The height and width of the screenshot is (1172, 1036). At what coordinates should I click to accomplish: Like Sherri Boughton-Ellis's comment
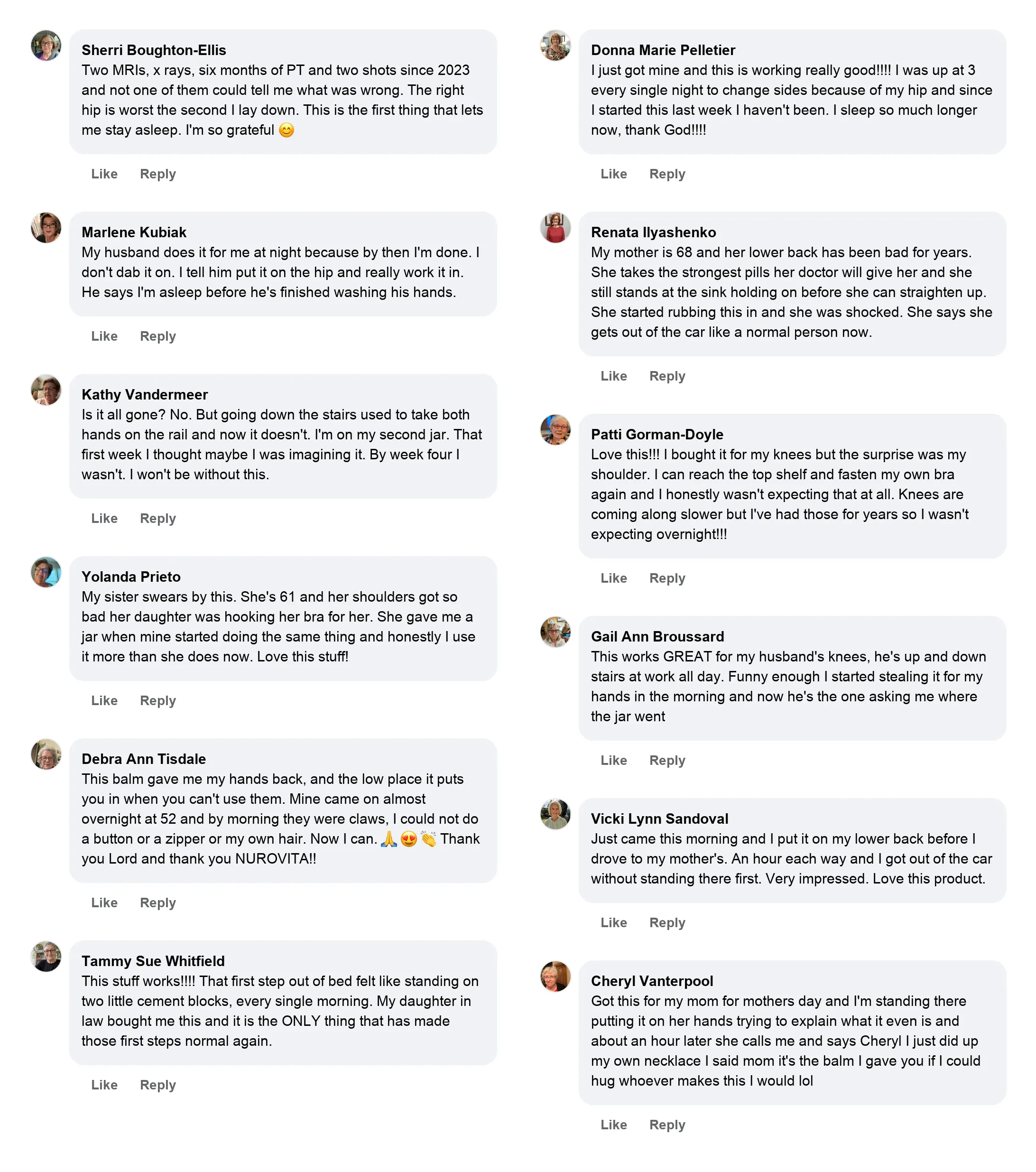tap(104, 174)
